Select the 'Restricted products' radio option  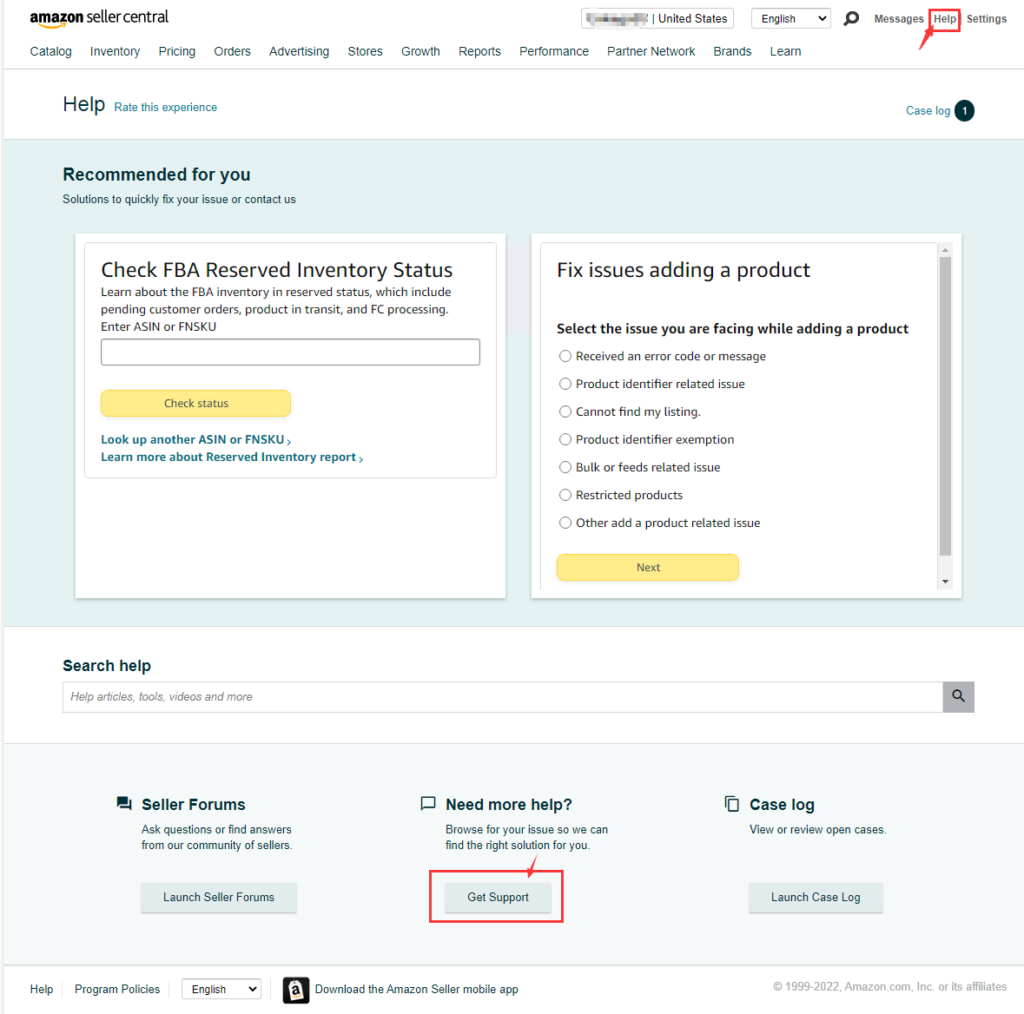coord(566,495)
